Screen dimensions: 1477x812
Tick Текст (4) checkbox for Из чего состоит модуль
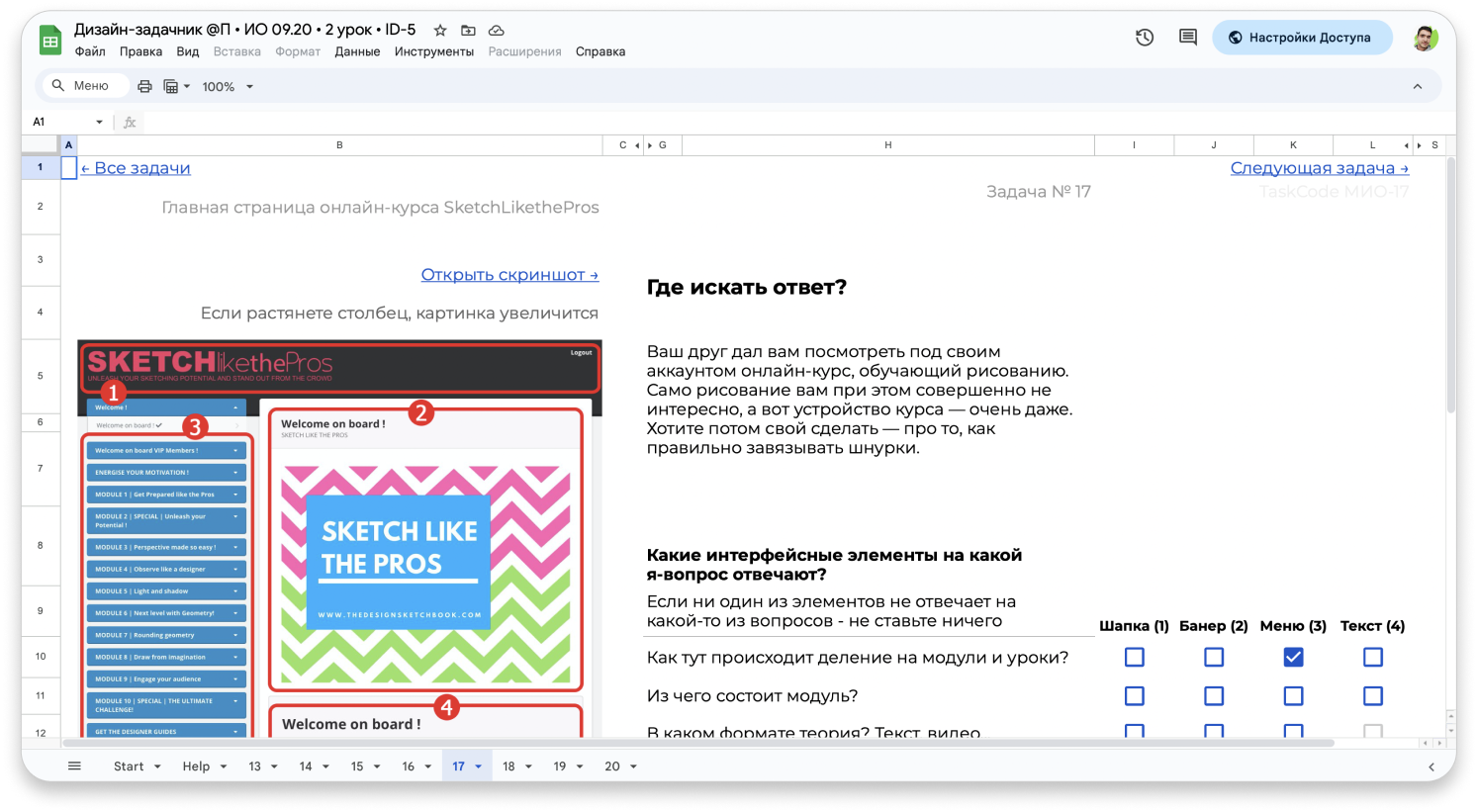click(x=1373, y=696)
